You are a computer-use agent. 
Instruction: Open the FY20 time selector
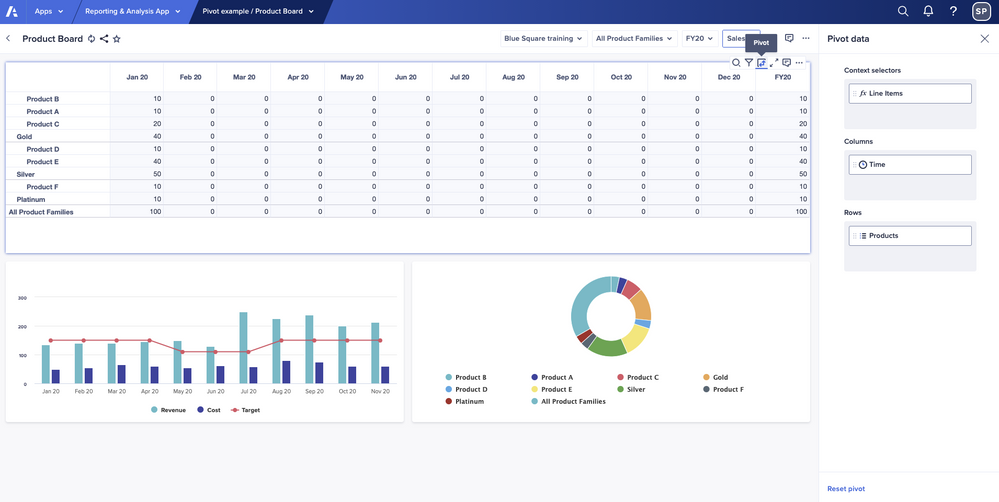(x=698, y=39)
